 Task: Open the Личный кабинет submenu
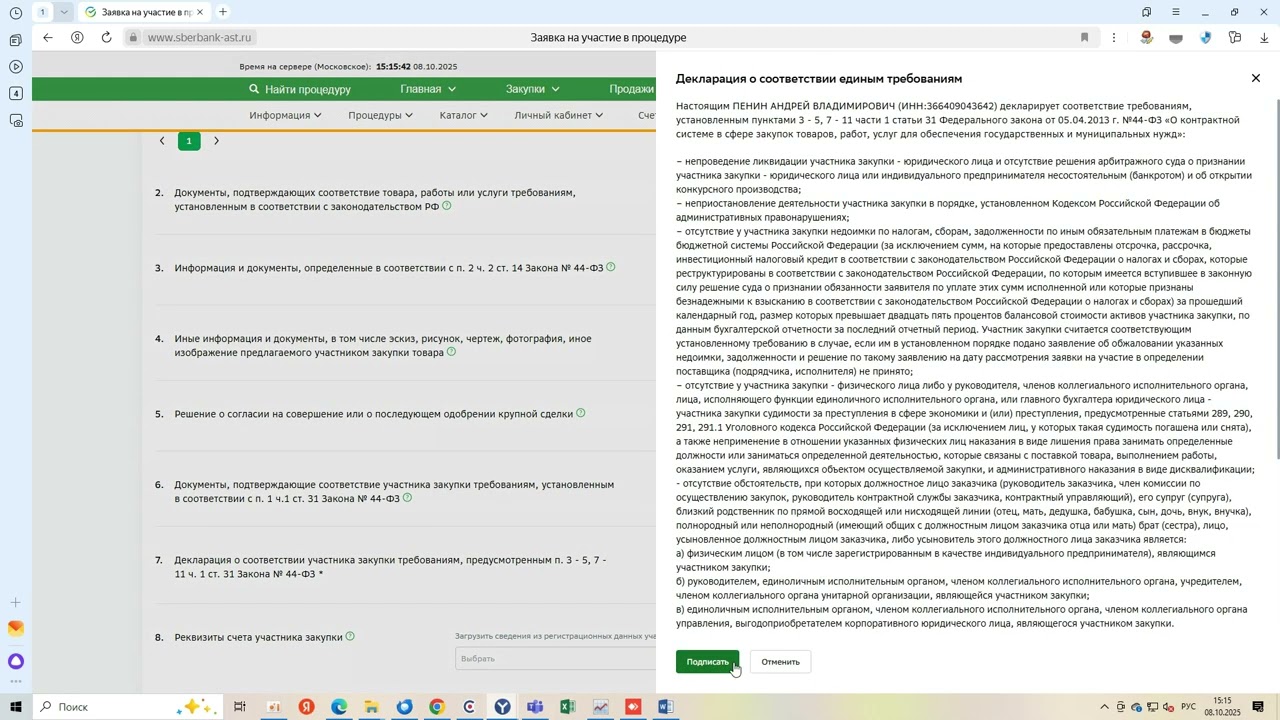[559, 115]
